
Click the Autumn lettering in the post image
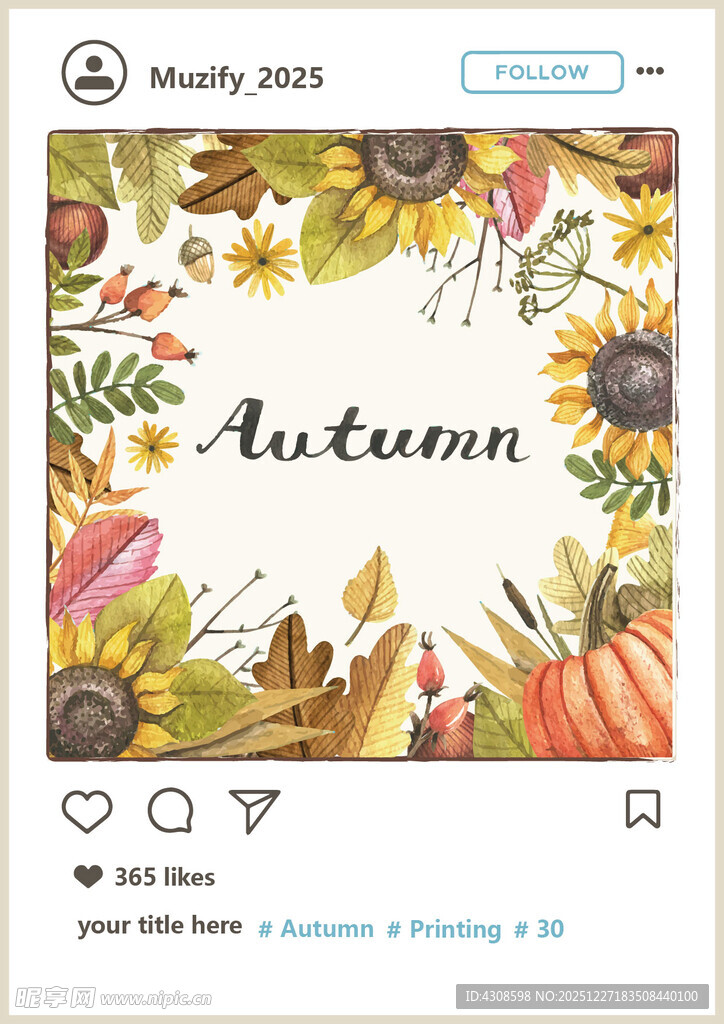pyautogui.click(x=363, y=431)
